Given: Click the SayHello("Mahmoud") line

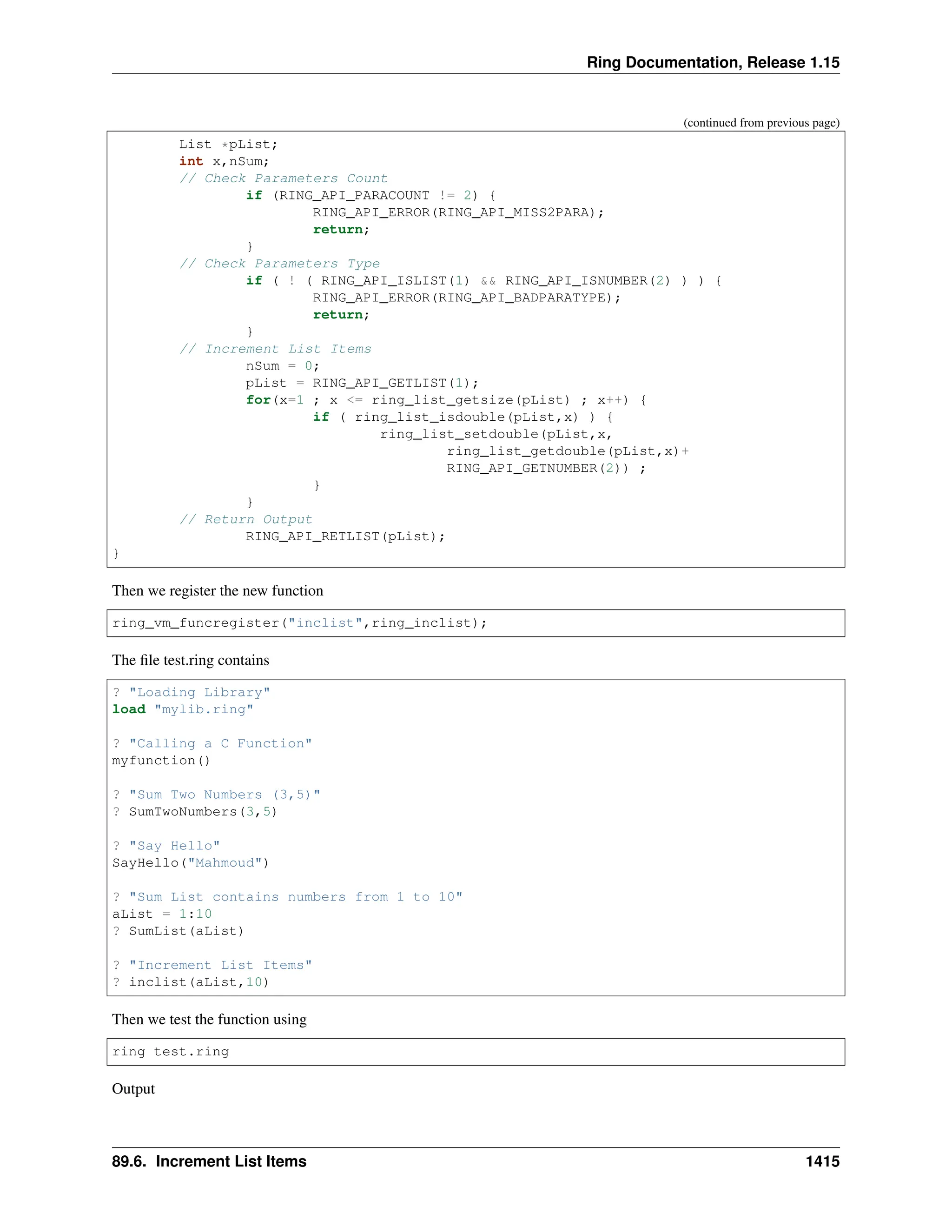Looking at the screenshot, I should click(x=190, y=862).
